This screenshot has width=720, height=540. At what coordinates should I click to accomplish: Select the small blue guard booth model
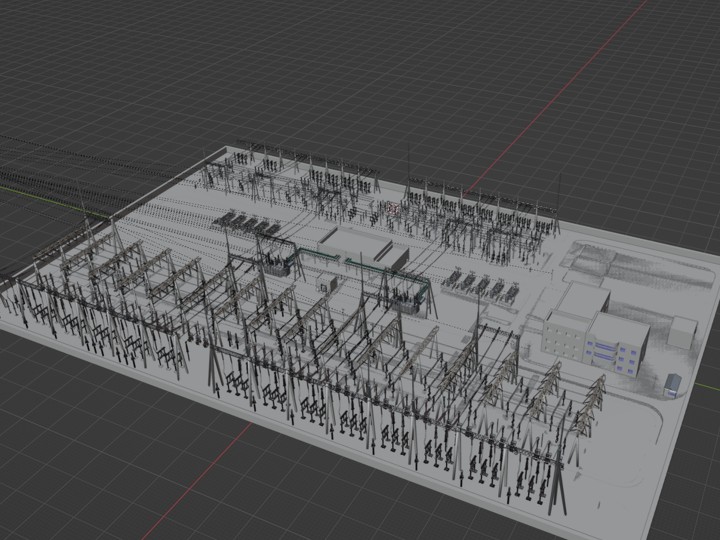tap(673, 386)
